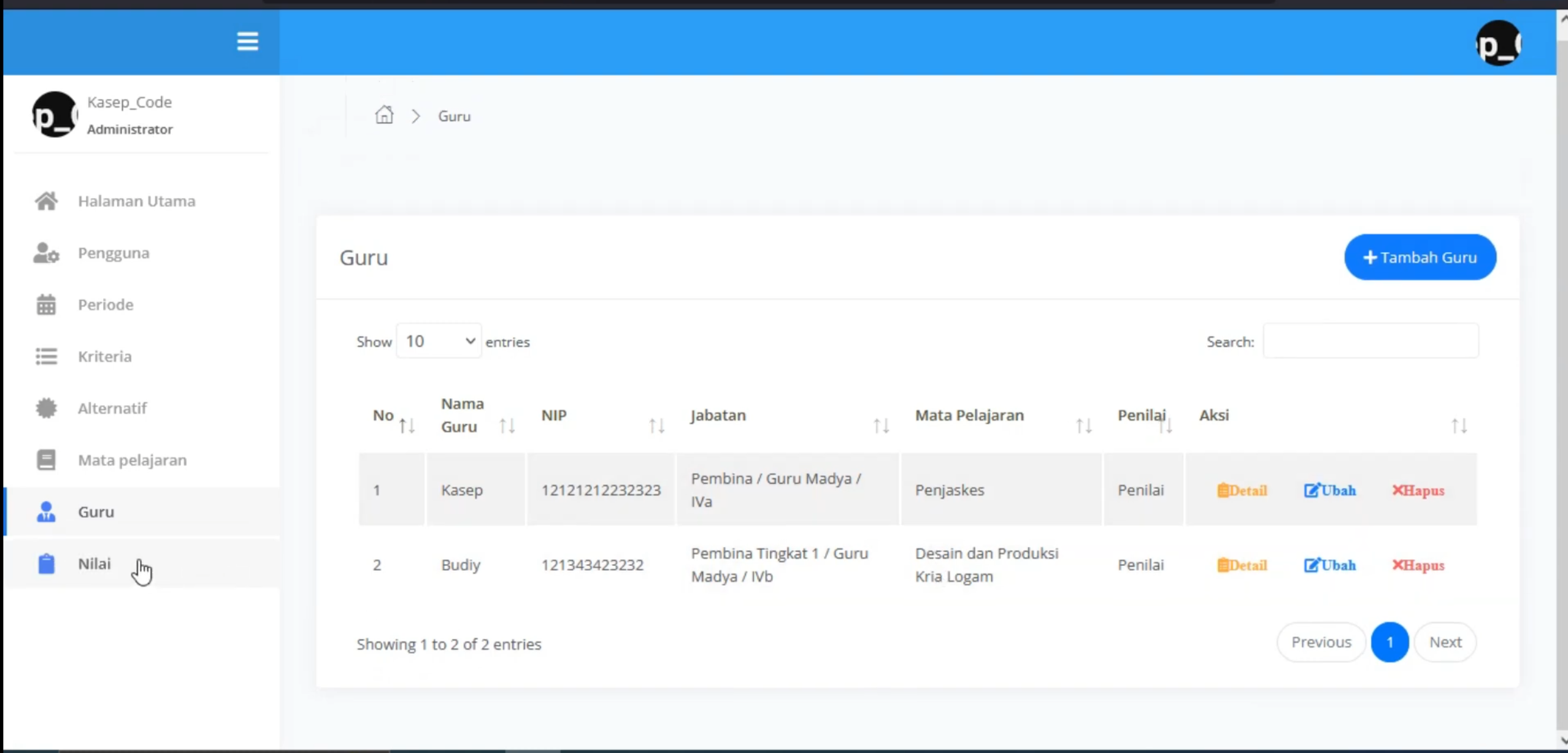The image size is (1568, 753).
Task: Click the home breadcrumb icon
Action: [x=384, y=115]
